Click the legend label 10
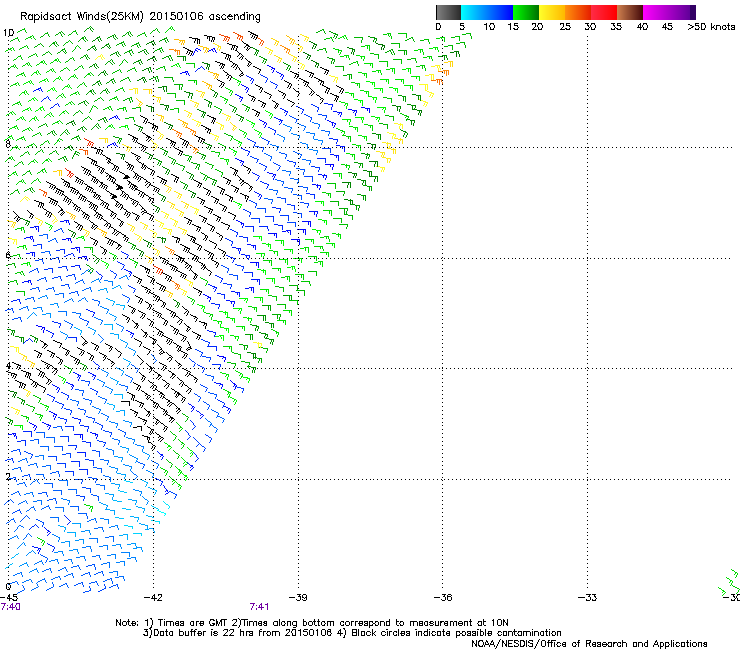740x650 pixels. point(489,27)
